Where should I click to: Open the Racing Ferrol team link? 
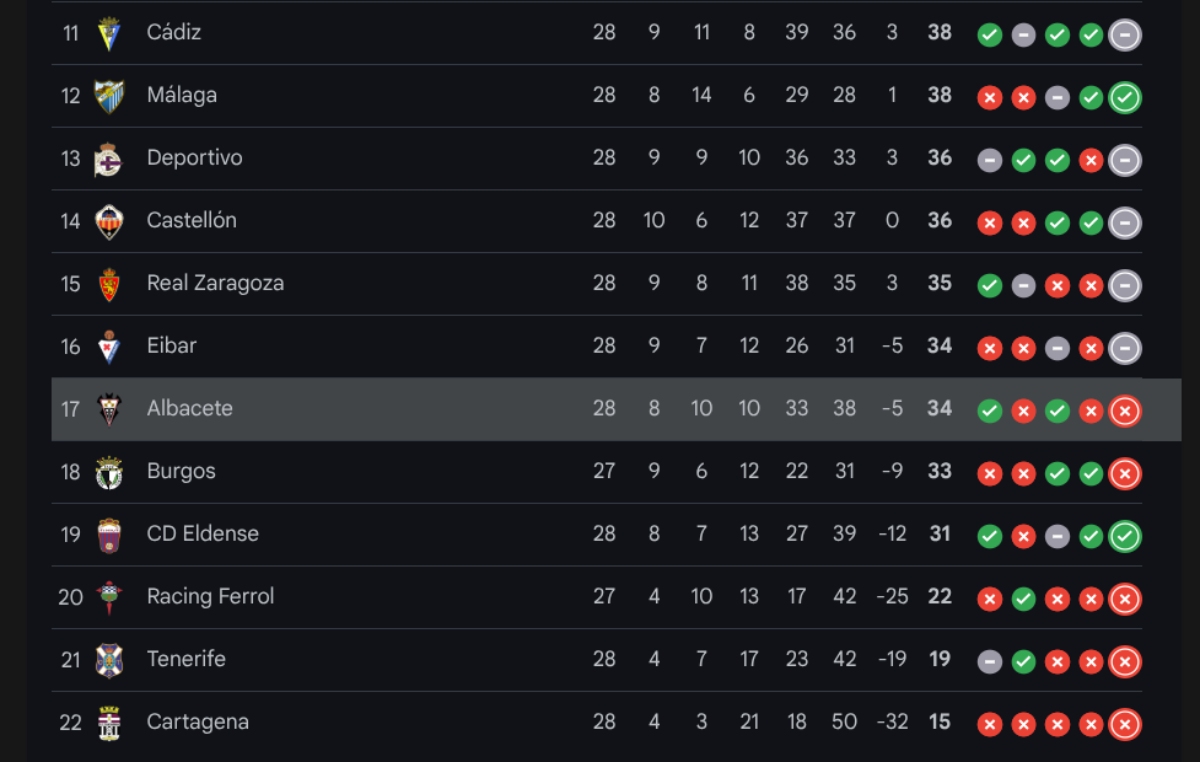click(x=210, y=596)
